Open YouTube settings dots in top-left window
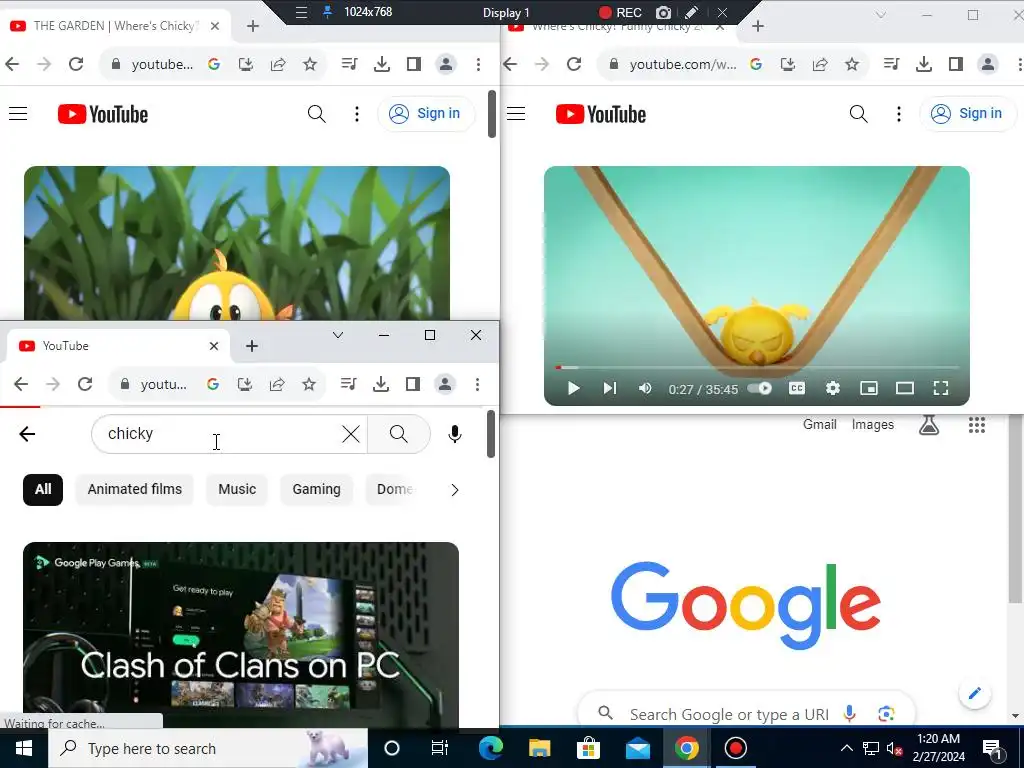The image size is (1024, 768). [x=357, y=114]
